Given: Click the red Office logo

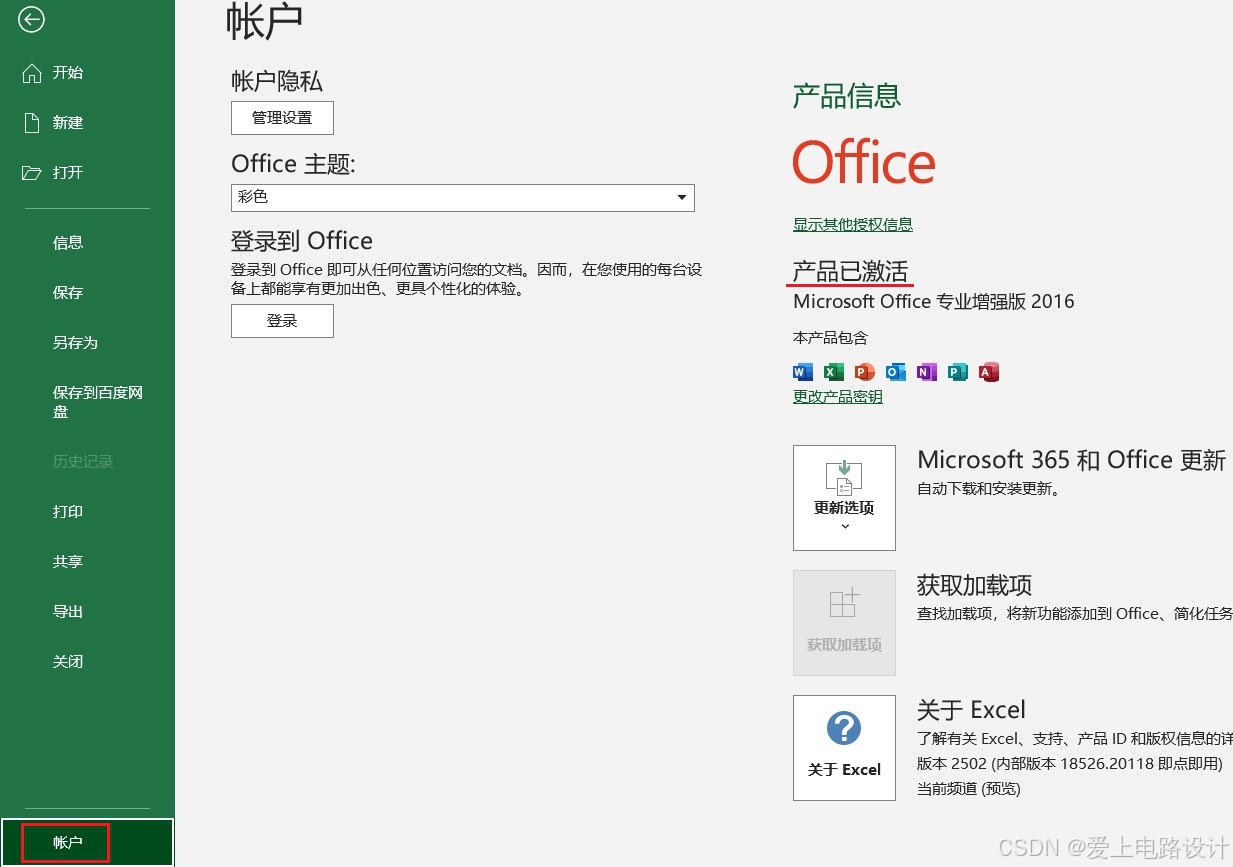Looking at the screenshot, I should [x=864, y=163].
